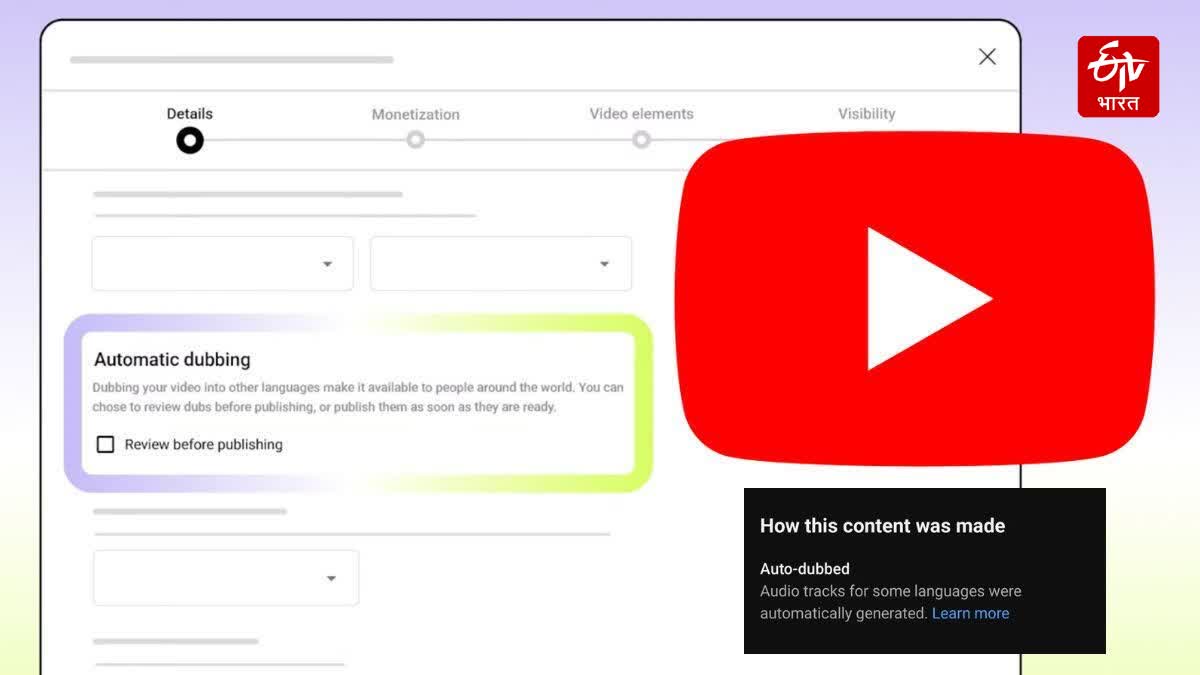
Task: Click the Automatic dubbing description paragraph
Action: pos(358,397)
